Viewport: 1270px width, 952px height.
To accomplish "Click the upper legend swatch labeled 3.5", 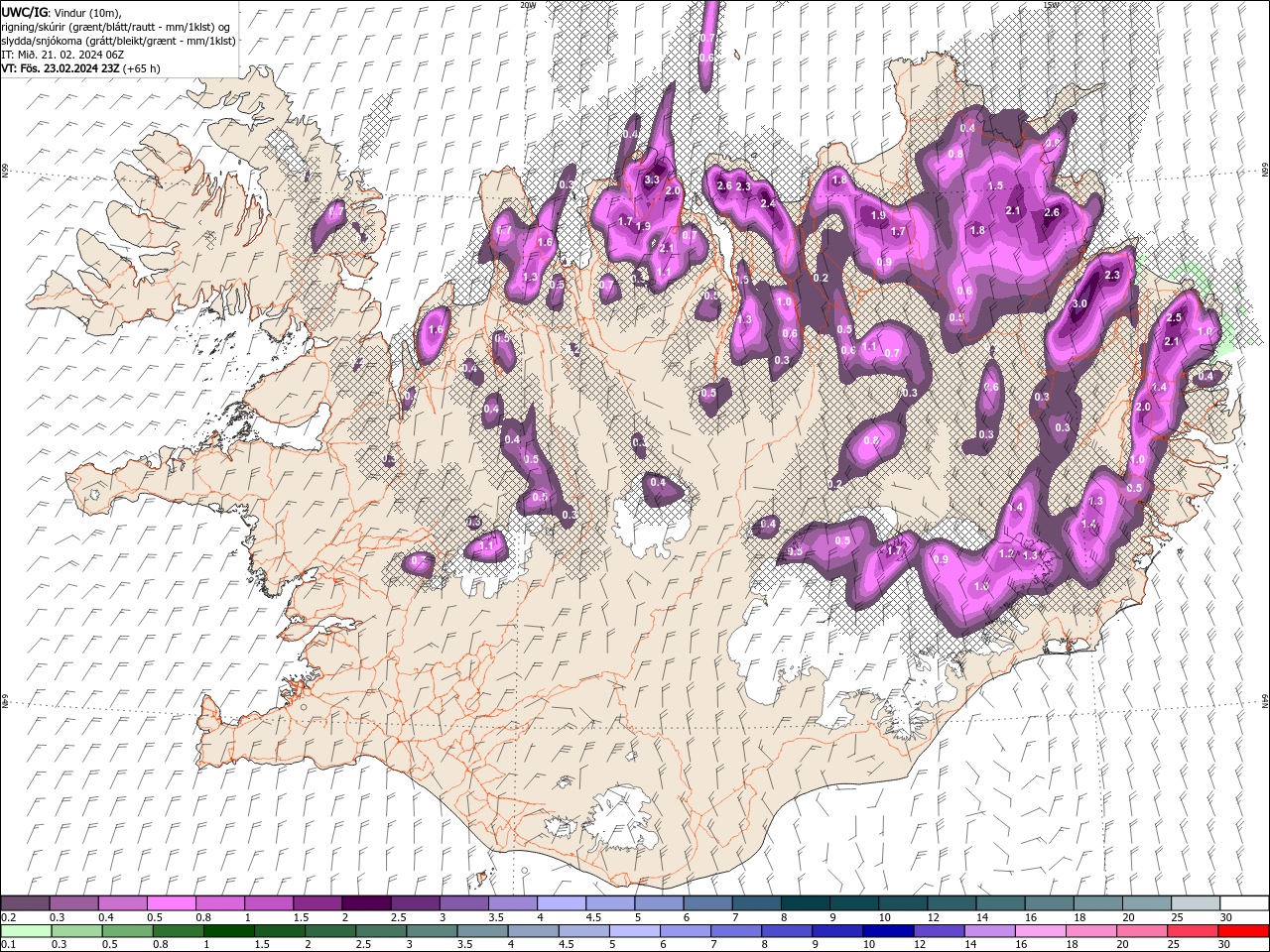I will click(x=512, y=903).
